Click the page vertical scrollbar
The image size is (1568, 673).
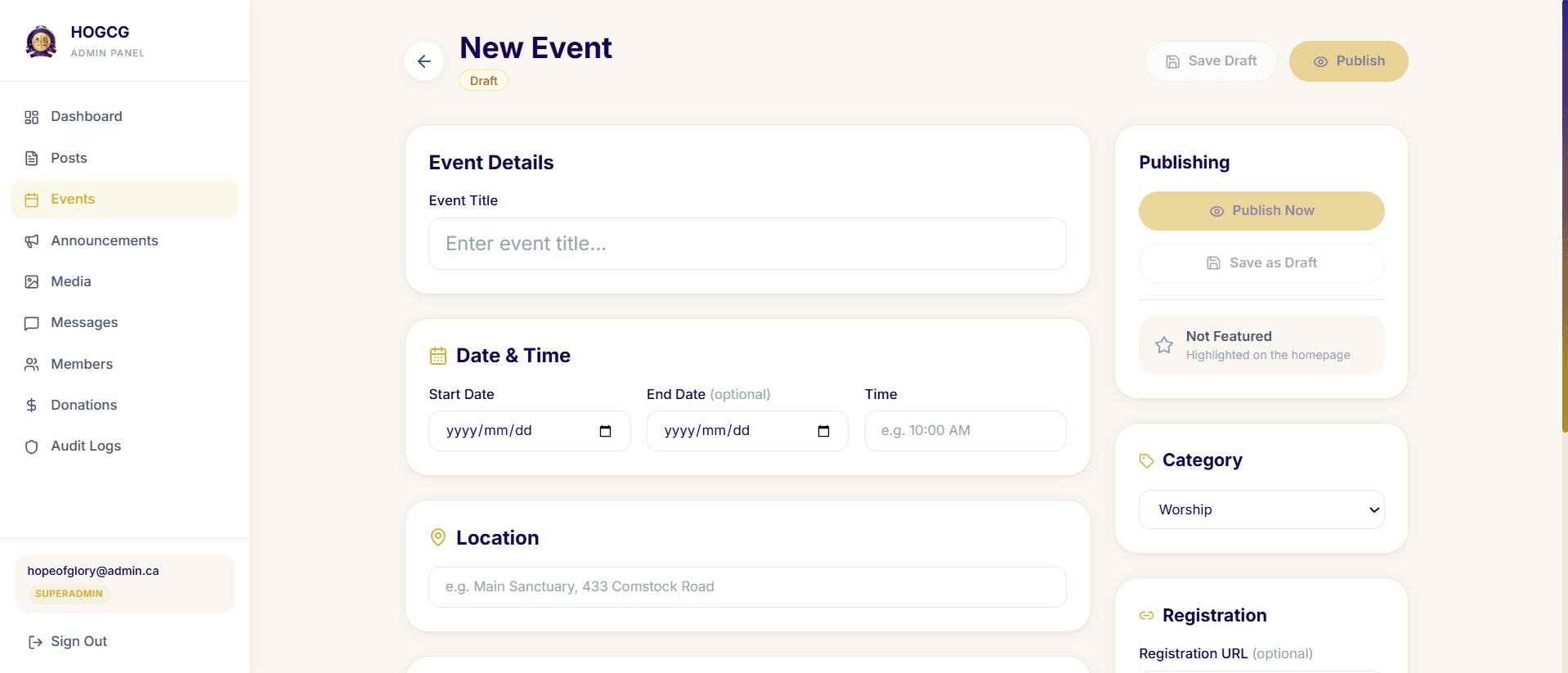click(x=1564, y=217)
